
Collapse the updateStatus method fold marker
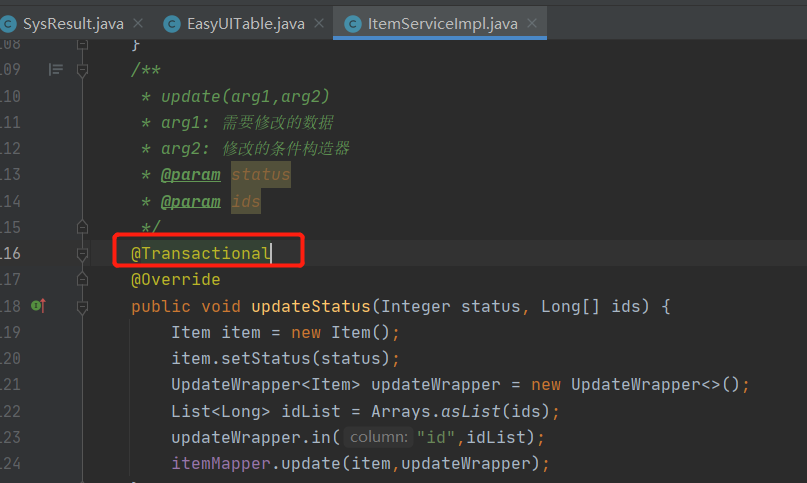[x=82, y=307]
